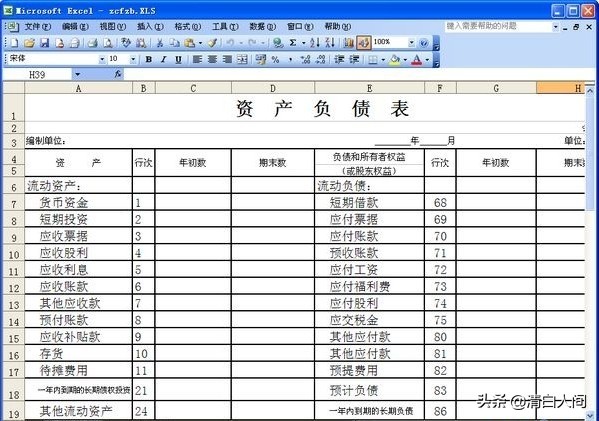This screenshot has width=599, height=421.
Task: Decrease indent in the formatting toolbar
Action: tap(339, 60)
